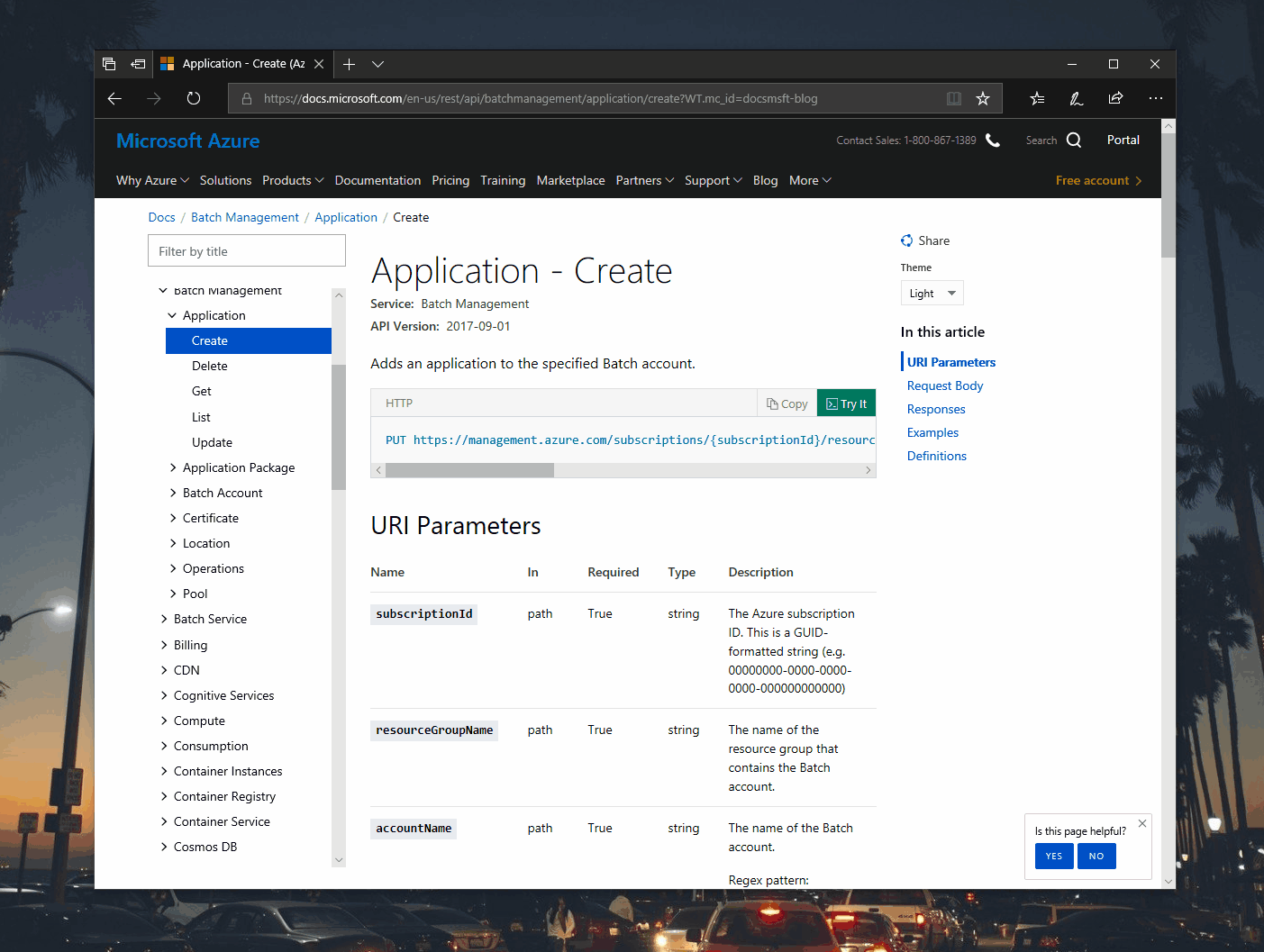Click the Free account link

click(1099, 181)
